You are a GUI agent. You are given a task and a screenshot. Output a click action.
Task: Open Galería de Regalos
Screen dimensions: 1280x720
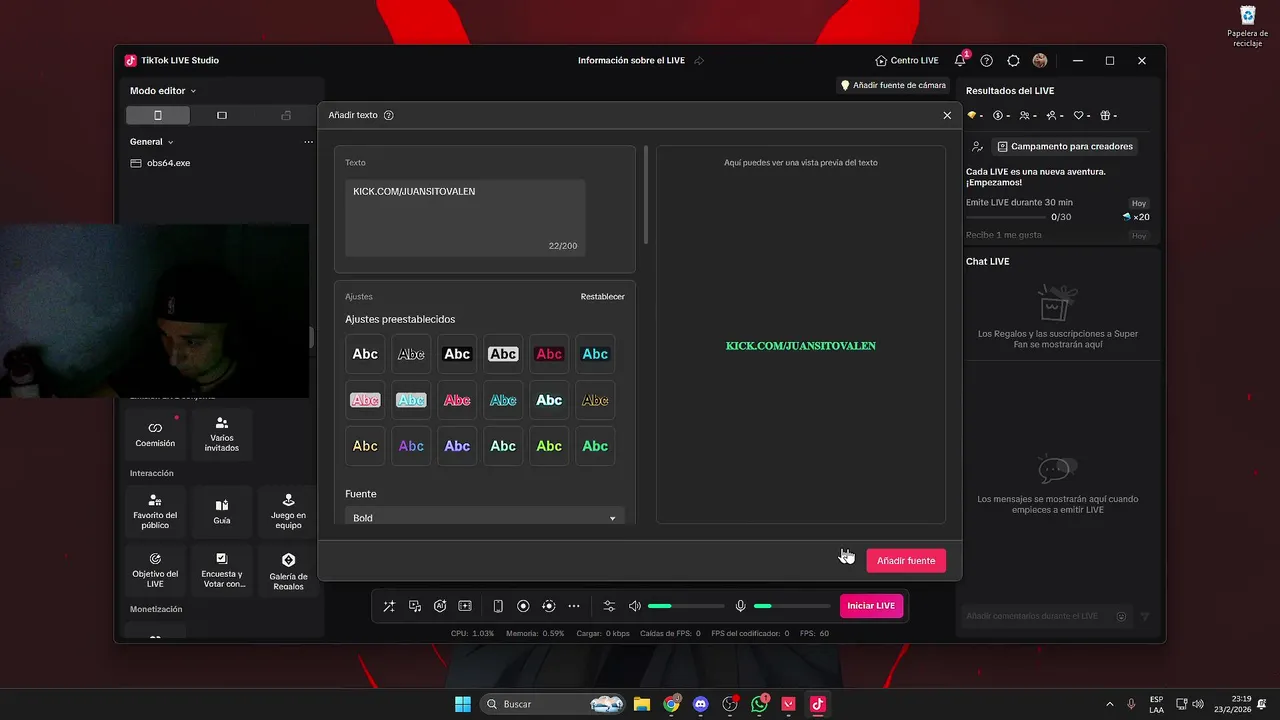[288, 570]
